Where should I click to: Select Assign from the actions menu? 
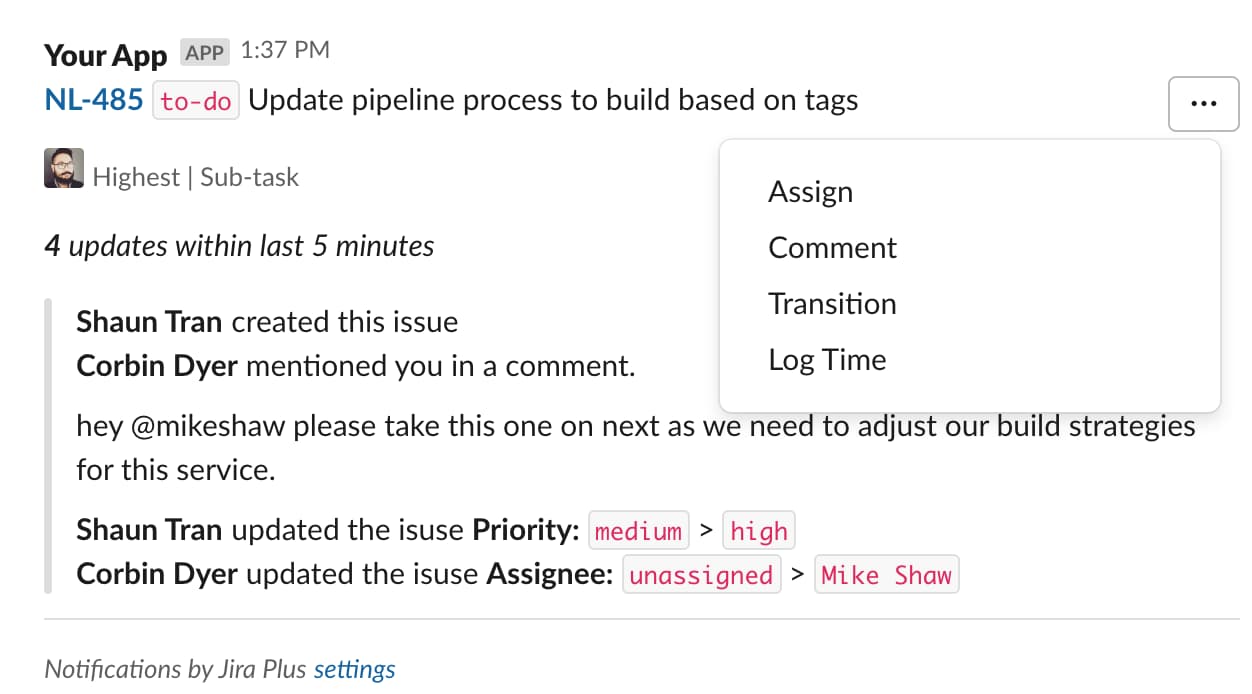coord(810,192)
